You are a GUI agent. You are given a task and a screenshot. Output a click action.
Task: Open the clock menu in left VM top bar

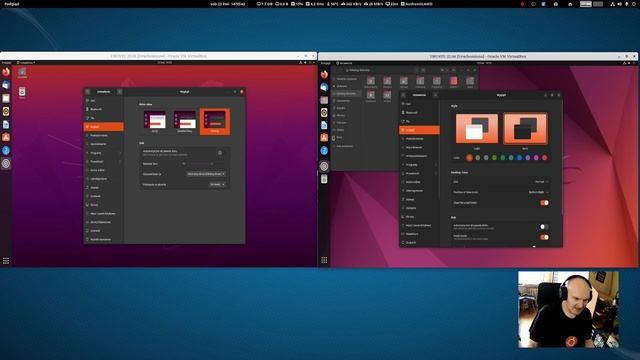[x=164, y=62]
